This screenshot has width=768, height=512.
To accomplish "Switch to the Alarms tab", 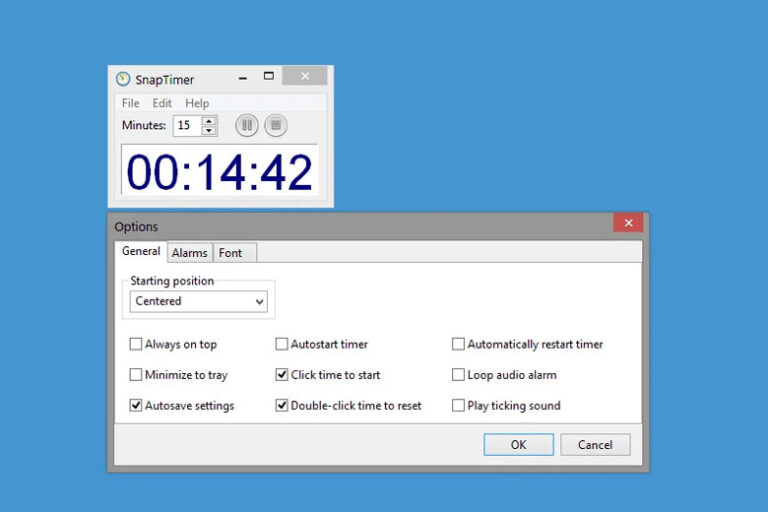I will tap(190, 253).
